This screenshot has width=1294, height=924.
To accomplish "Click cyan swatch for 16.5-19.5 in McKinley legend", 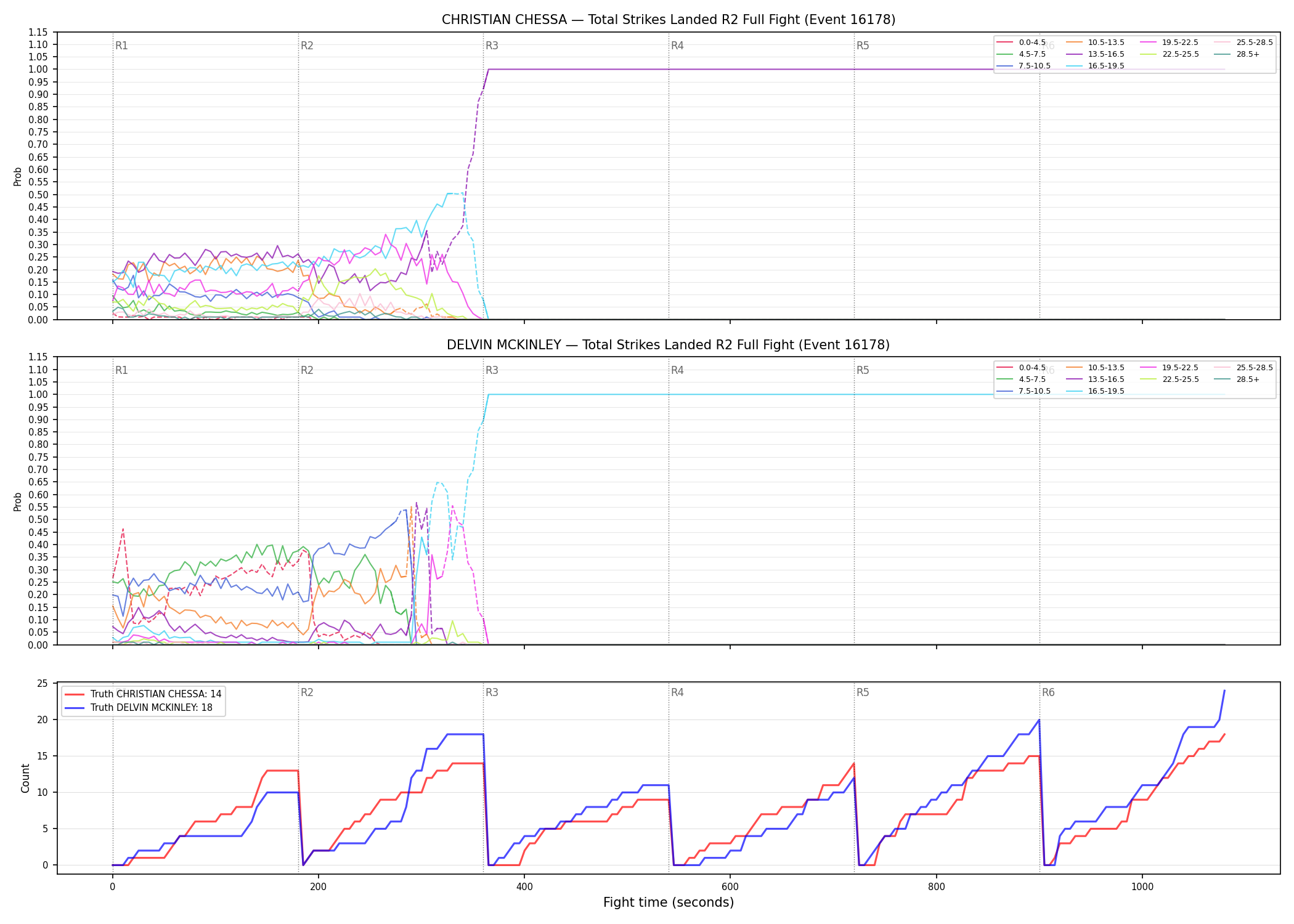I will click(1075, 391).
